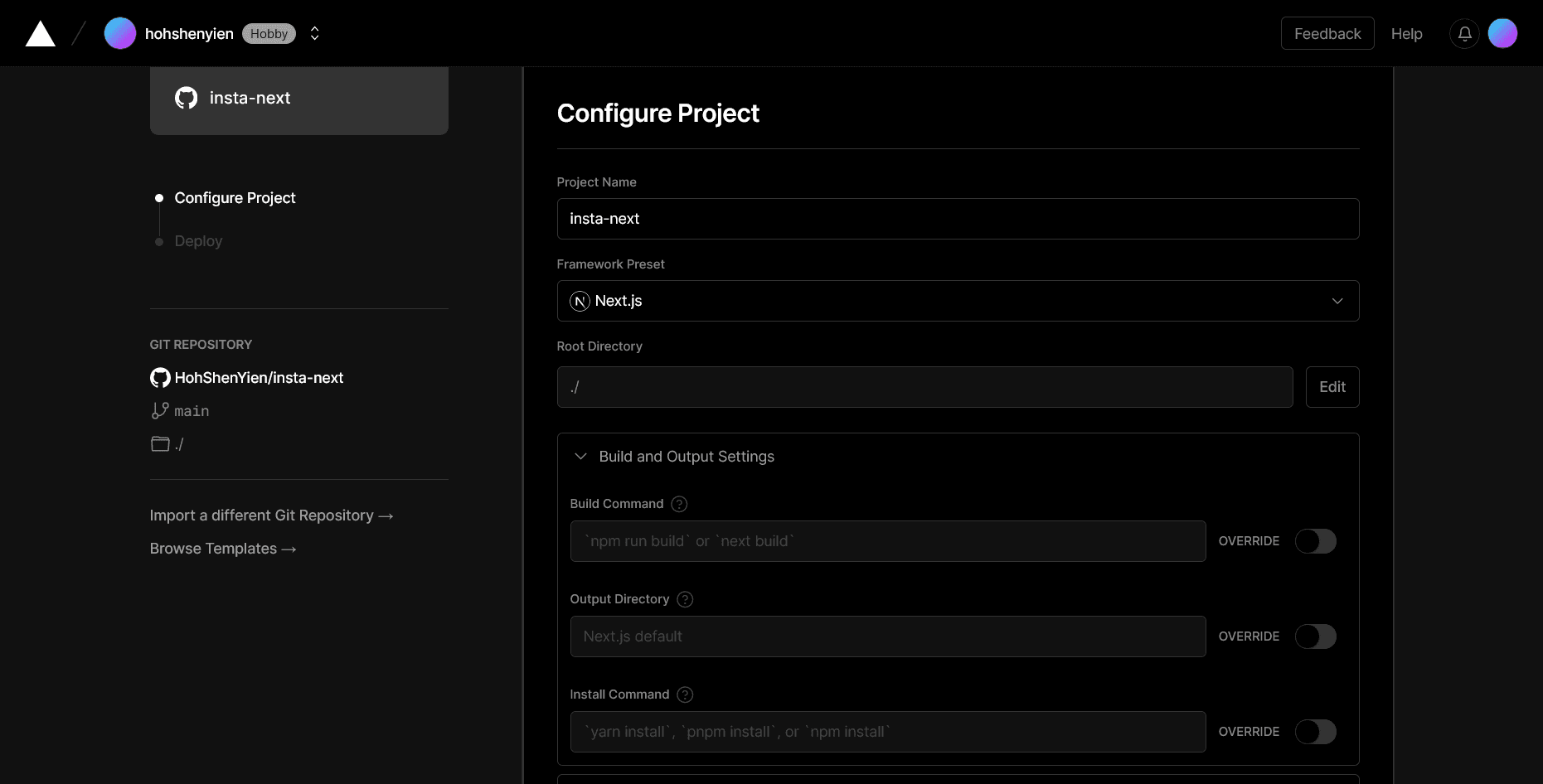Select the Deploy step in the sidebar
Viewport: 1543px width, 784px height.
tap(198, 241)
